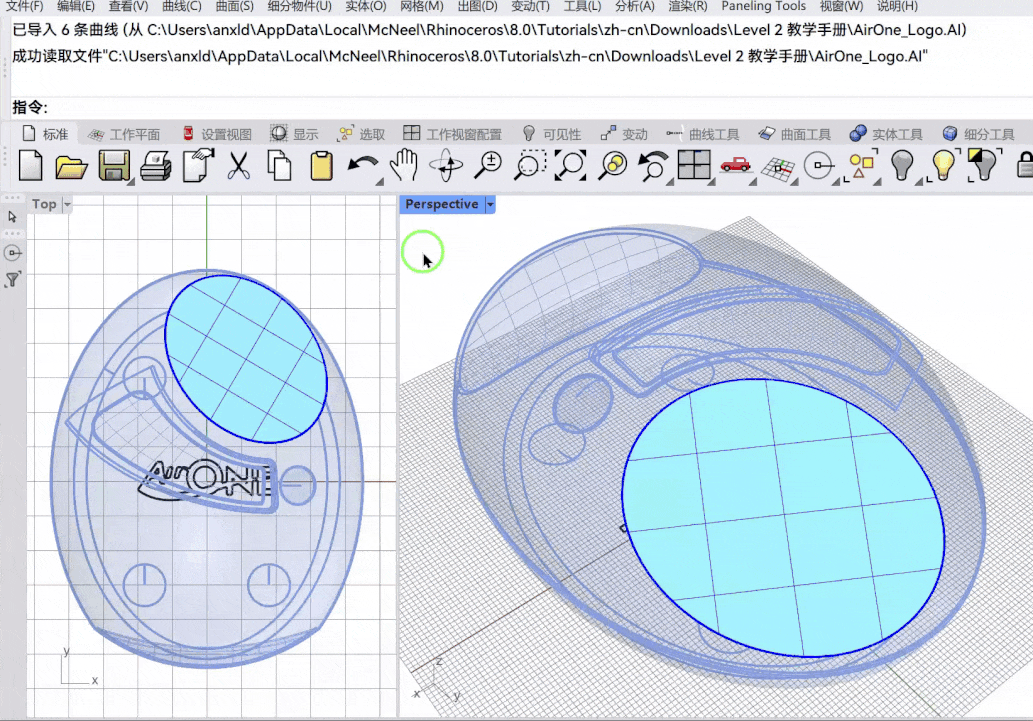Open the 实体(O) menu
The height and width of the screenshot is (721, 1033).
point(365,6)
